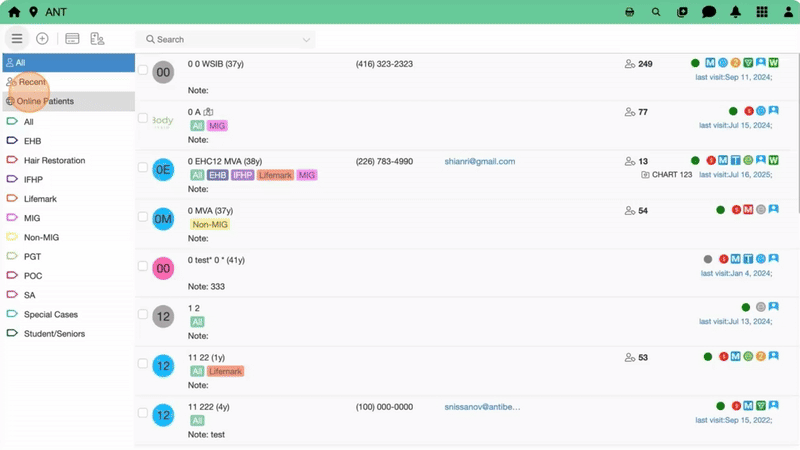Viewport: 800px width, 450px height.
Task: Open the apps grid menu
Action: pyautogui.click(x=762, y=12)
